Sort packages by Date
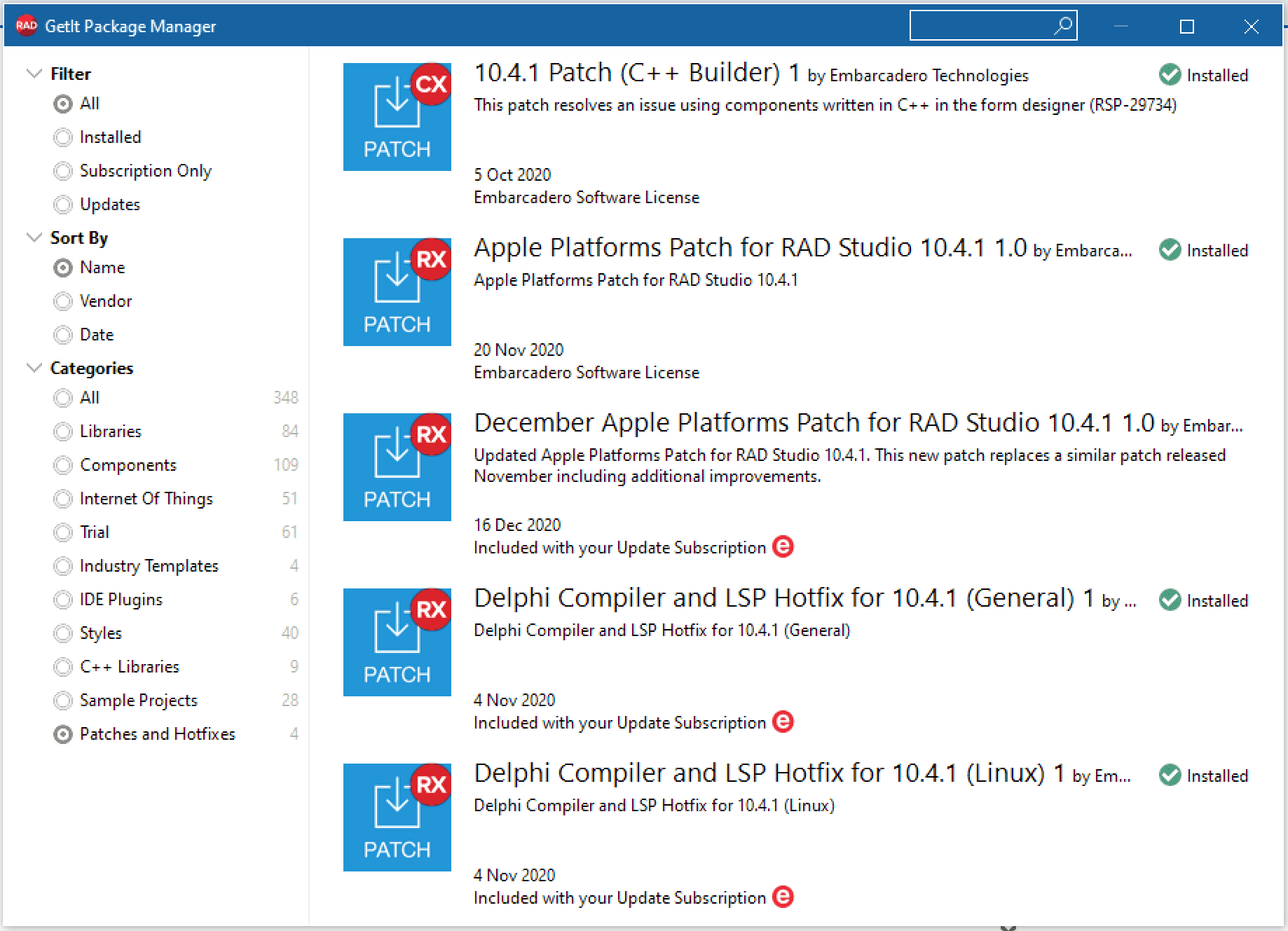Image resolution: width=1288 pixels, height=931 pixels. tap(63, 335)
